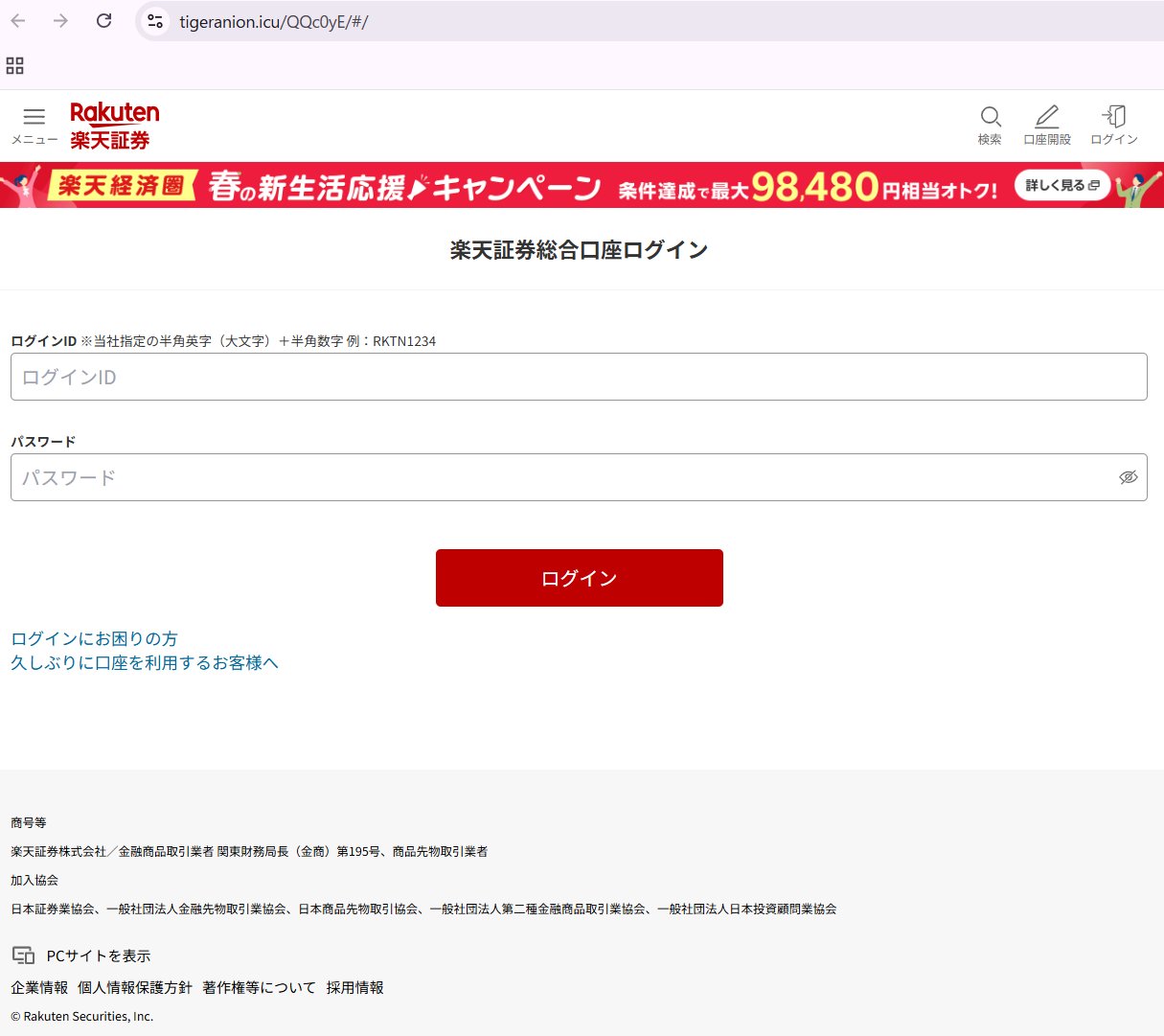
Task: Click © Rakuten Securities, Inc. text
Action: (x=81, y=1016)
